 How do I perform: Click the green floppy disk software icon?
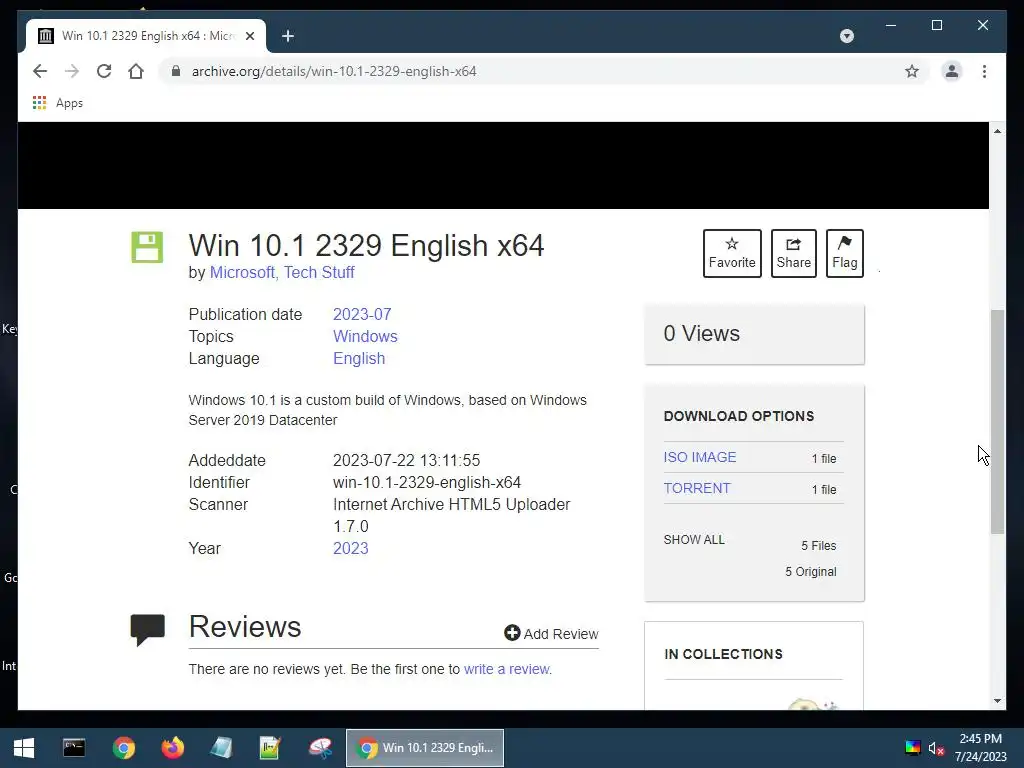point(147,247)
